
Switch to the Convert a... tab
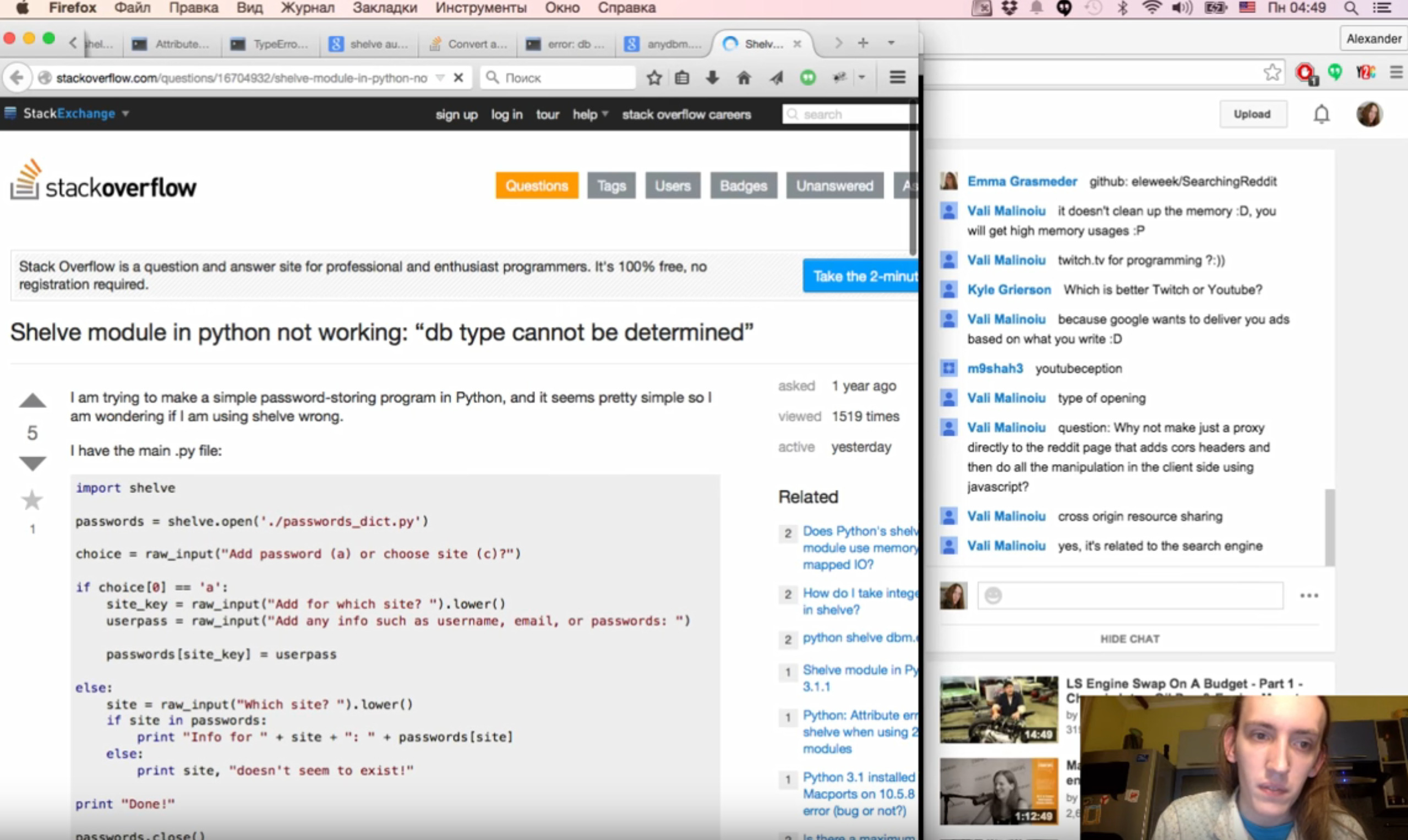(x=467, y=43)
